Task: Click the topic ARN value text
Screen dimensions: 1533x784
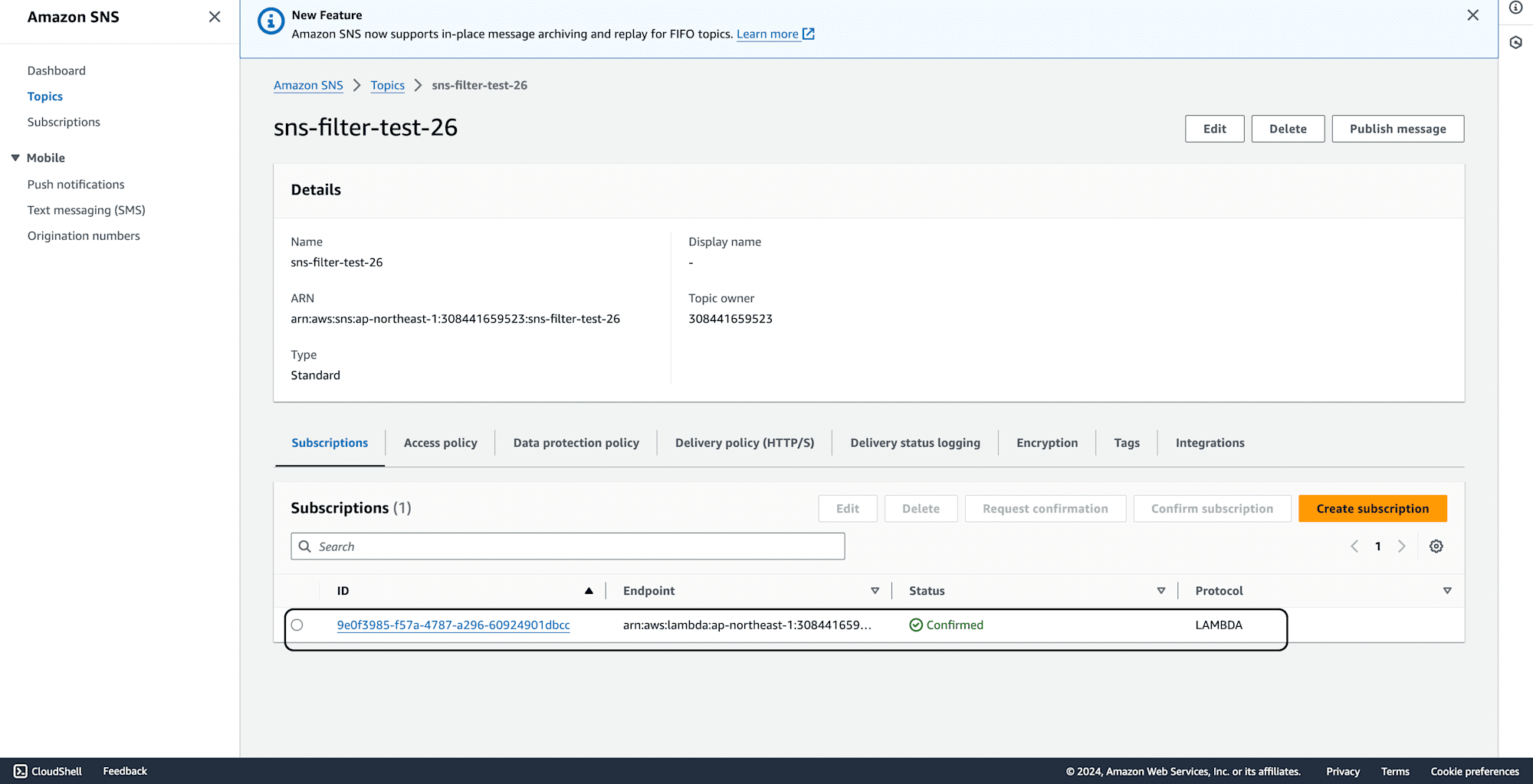Action: click(455, 319)
